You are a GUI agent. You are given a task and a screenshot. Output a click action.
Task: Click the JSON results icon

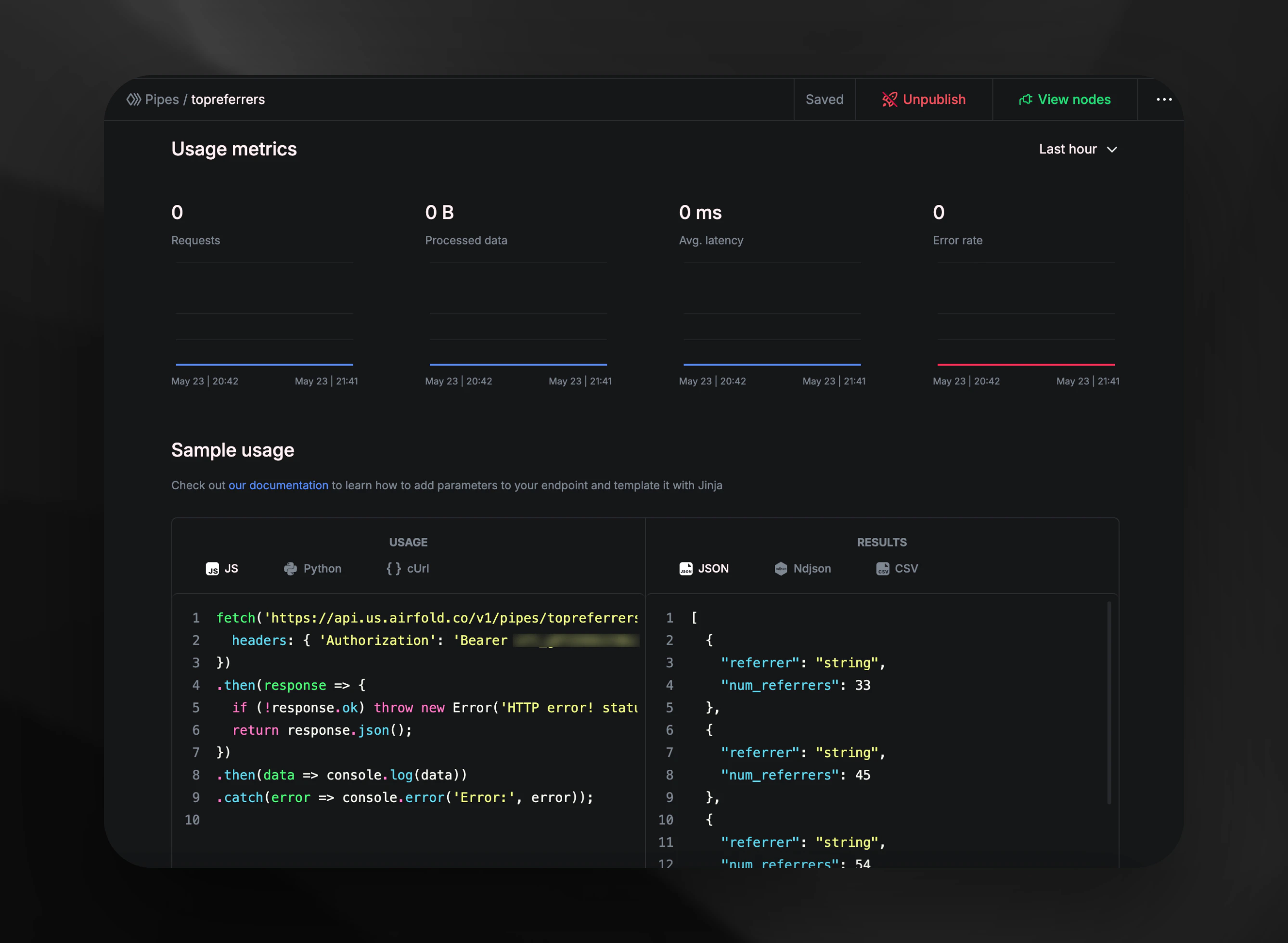pyautogui.click(x=686, y=569)
